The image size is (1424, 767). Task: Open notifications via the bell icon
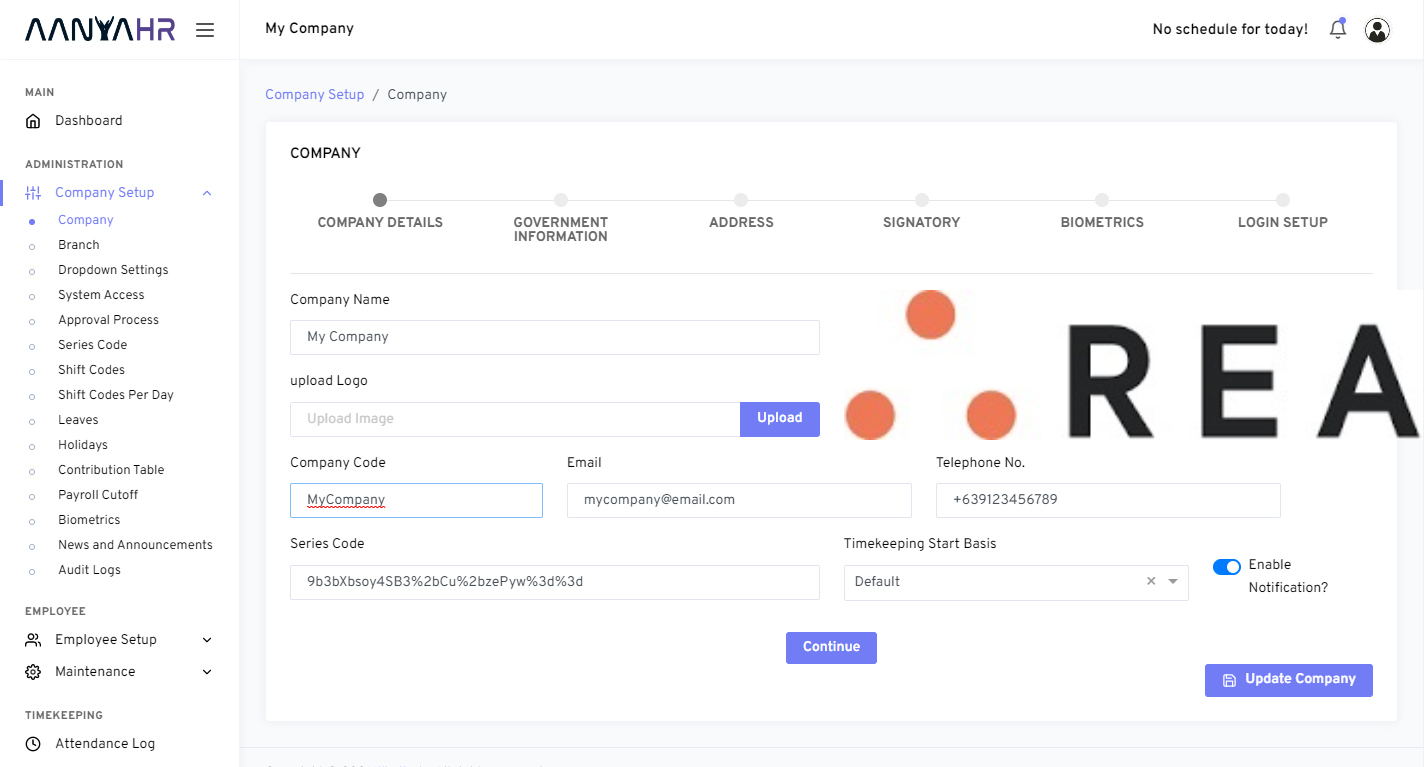click(1337, 29)
